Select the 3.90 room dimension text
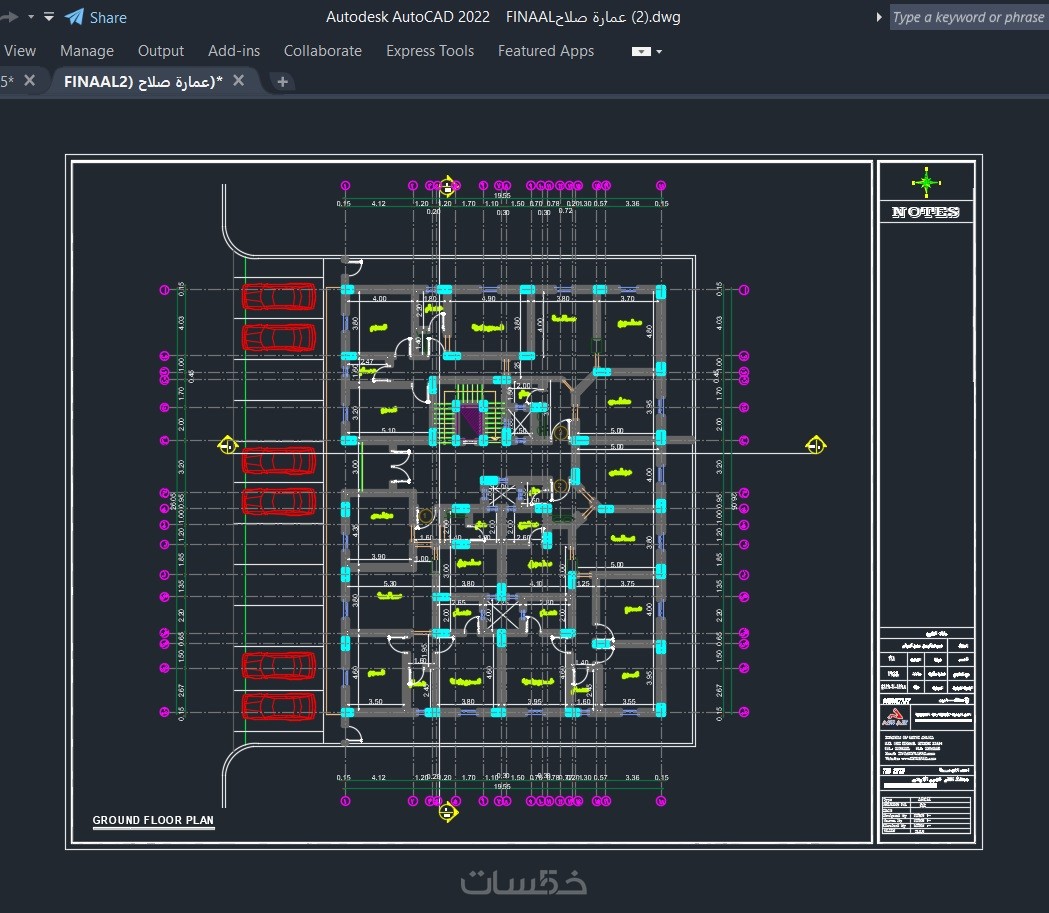The height and width of the screenshot is (913, 1049). 378,556
